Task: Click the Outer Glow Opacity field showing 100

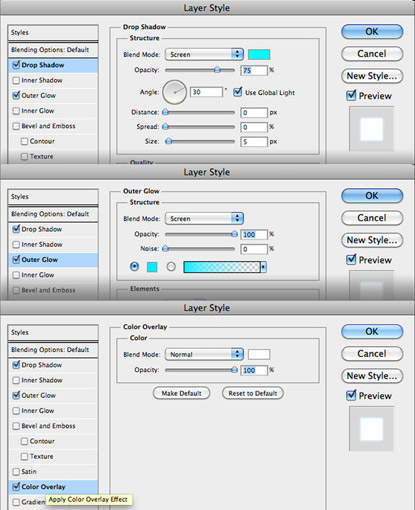Action: click(254, 234)
